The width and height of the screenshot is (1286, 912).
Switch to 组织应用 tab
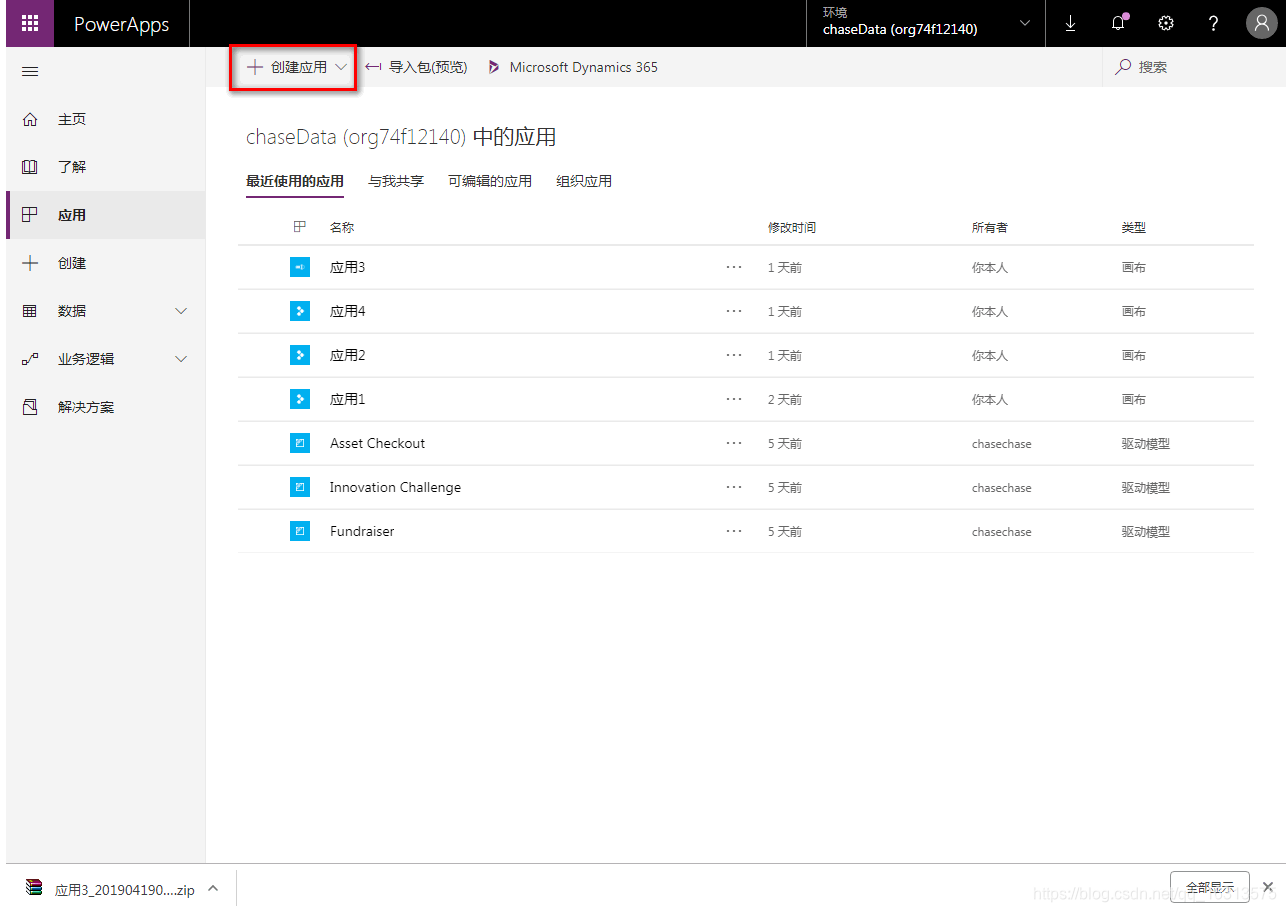tap(584, 181)
